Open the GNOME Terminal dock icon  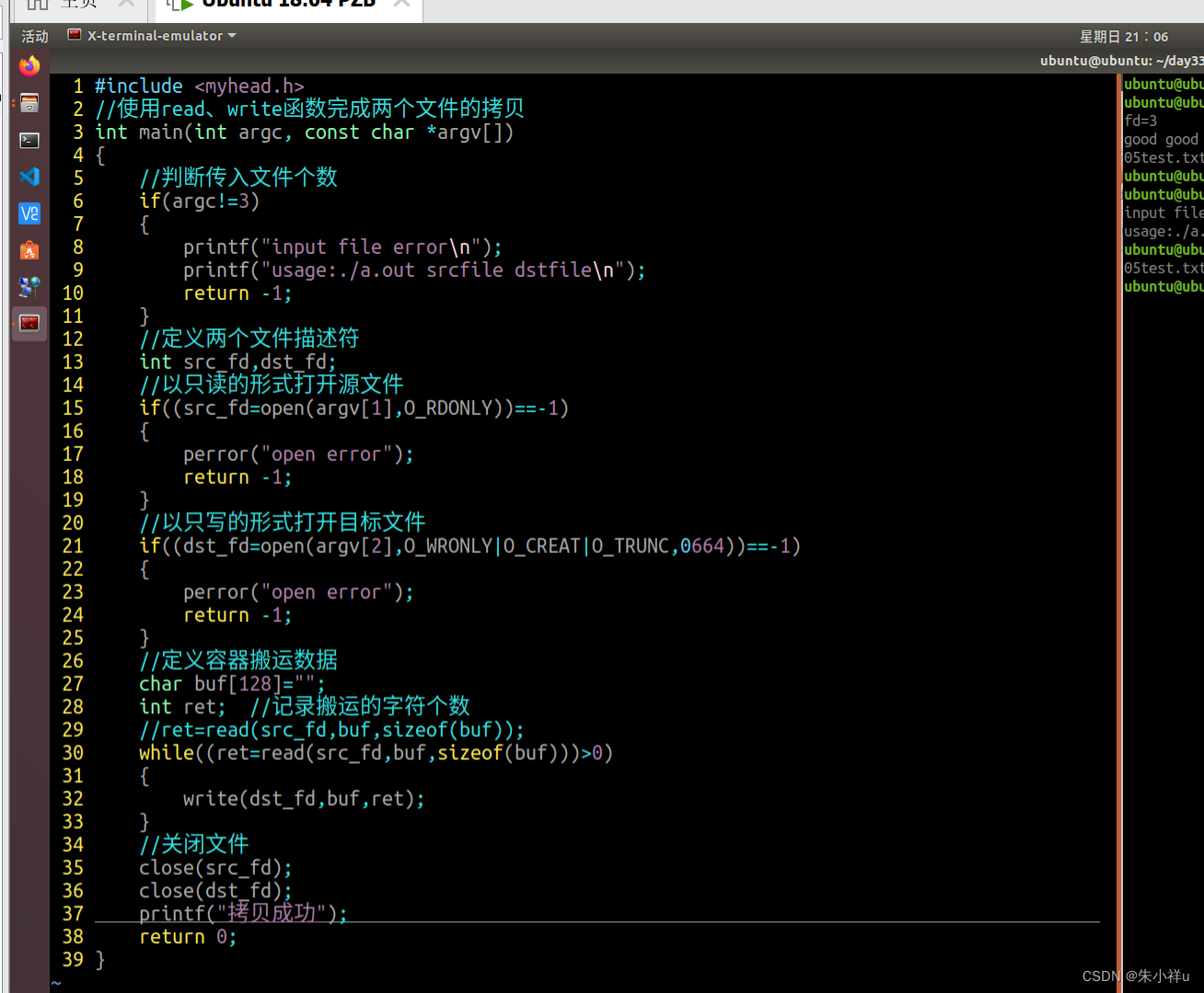pos(29,140)
